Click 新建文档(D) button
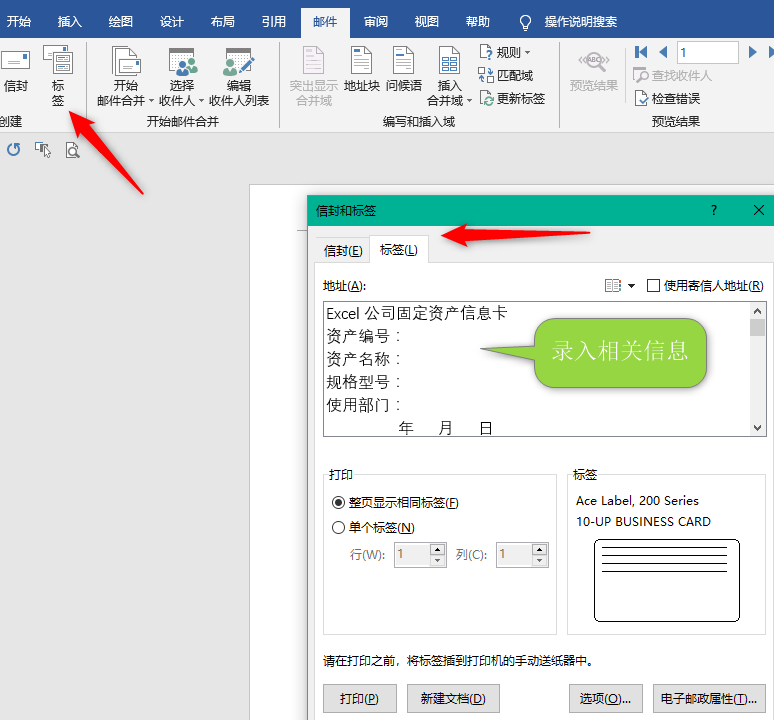Screen dimensions: 774x720 [453, 698]
